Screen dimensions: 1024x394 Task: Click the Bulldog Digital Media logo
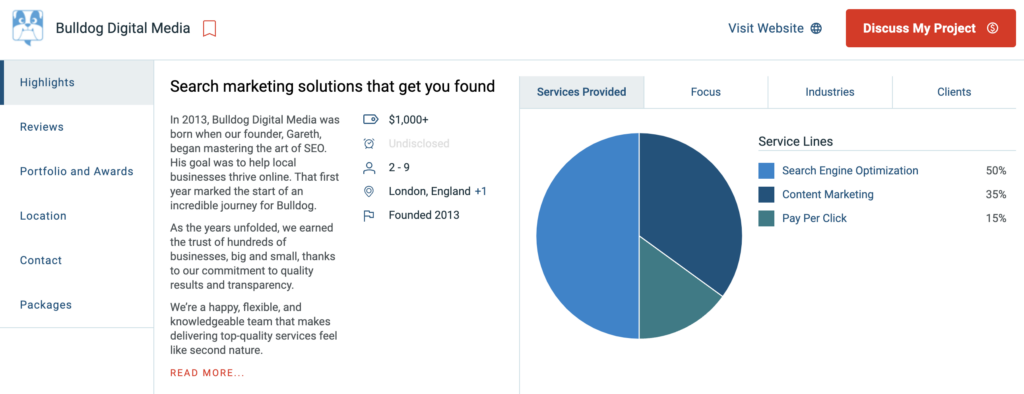tap(28, 28)
